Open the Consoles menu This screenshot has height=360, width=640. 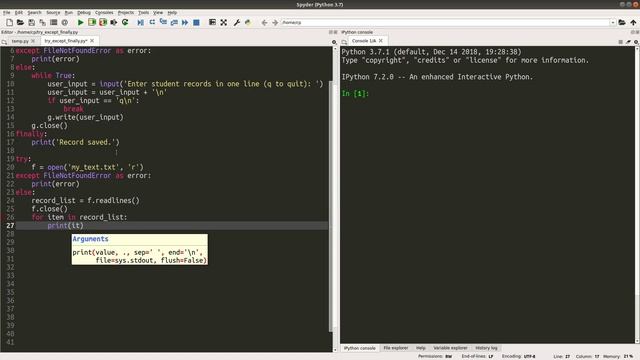tap(104, 13)
